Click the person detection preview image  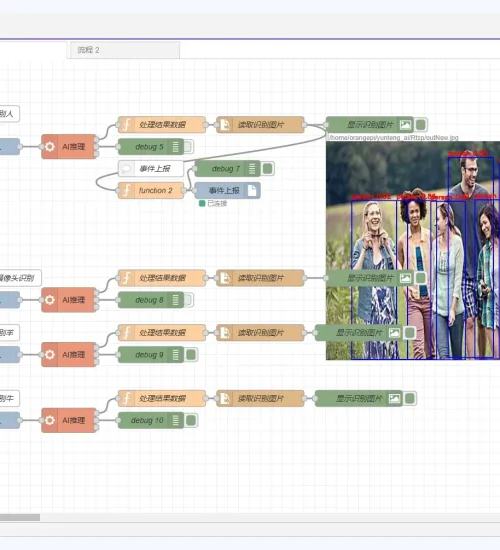pos(413,250)
